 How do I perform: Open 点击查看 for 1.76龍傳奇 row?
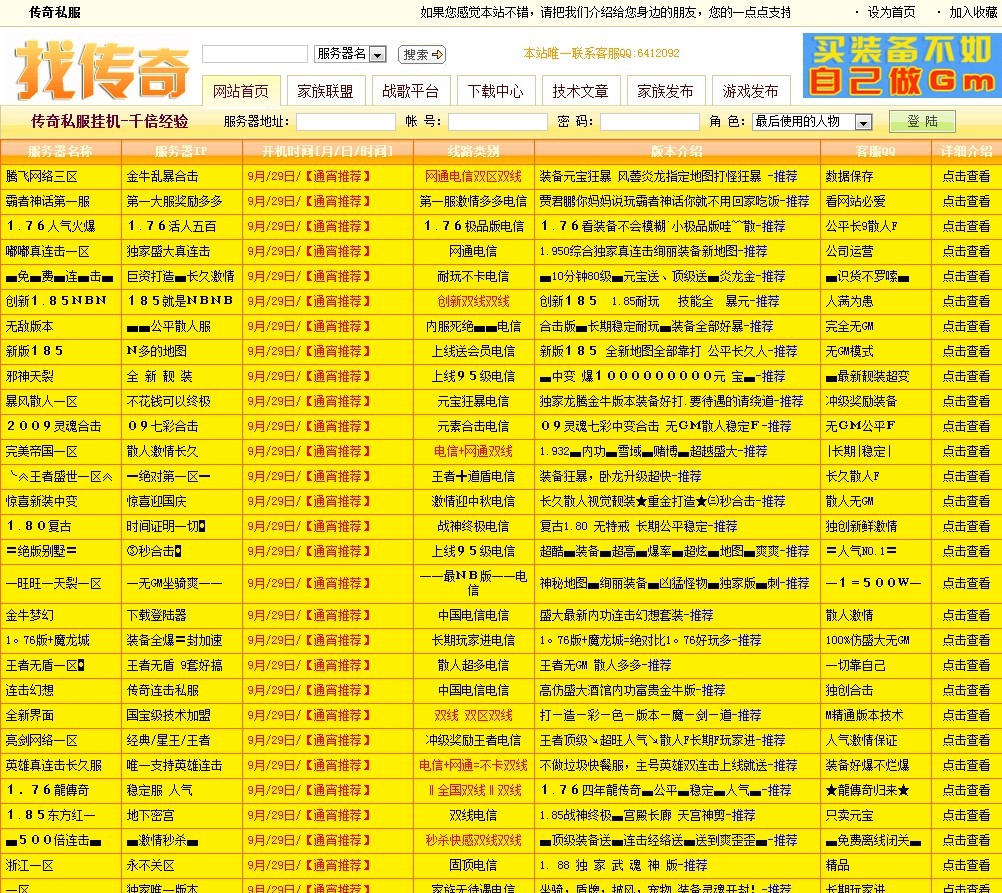[966, 790]
